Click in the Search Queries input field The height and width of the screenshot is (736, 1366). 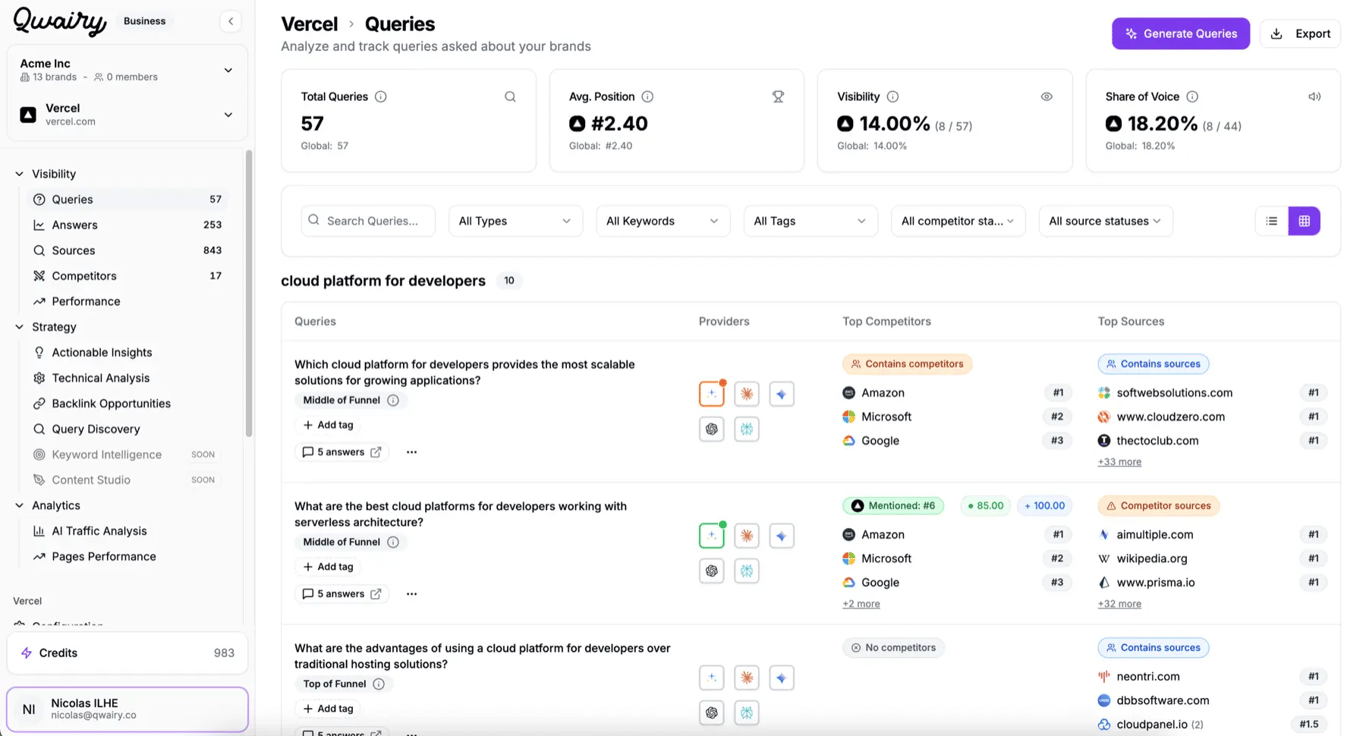(x=375, y=220)
